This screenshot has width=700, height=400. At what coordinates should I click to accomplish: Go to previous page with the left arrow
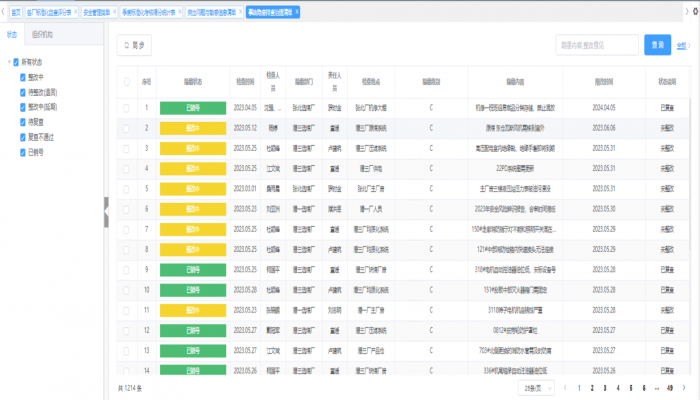point(566,387)
